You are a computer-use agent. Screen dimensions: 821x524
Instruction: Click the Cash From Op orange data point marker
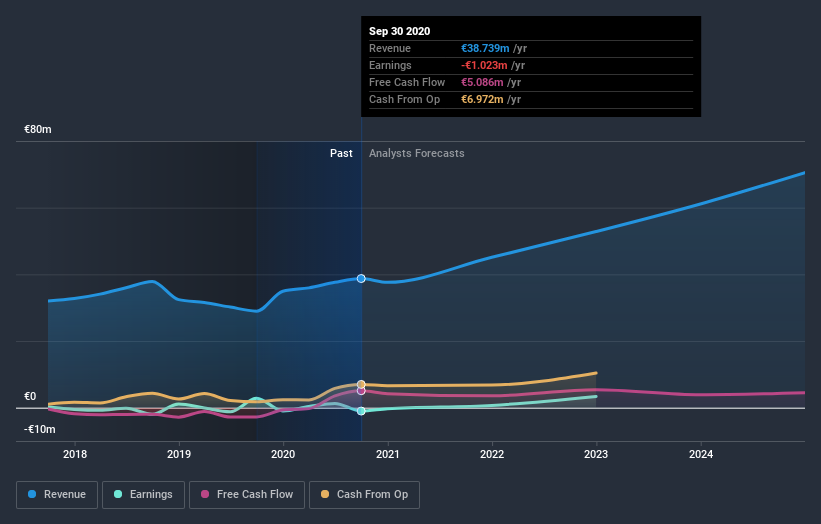[x=361, y=384]
